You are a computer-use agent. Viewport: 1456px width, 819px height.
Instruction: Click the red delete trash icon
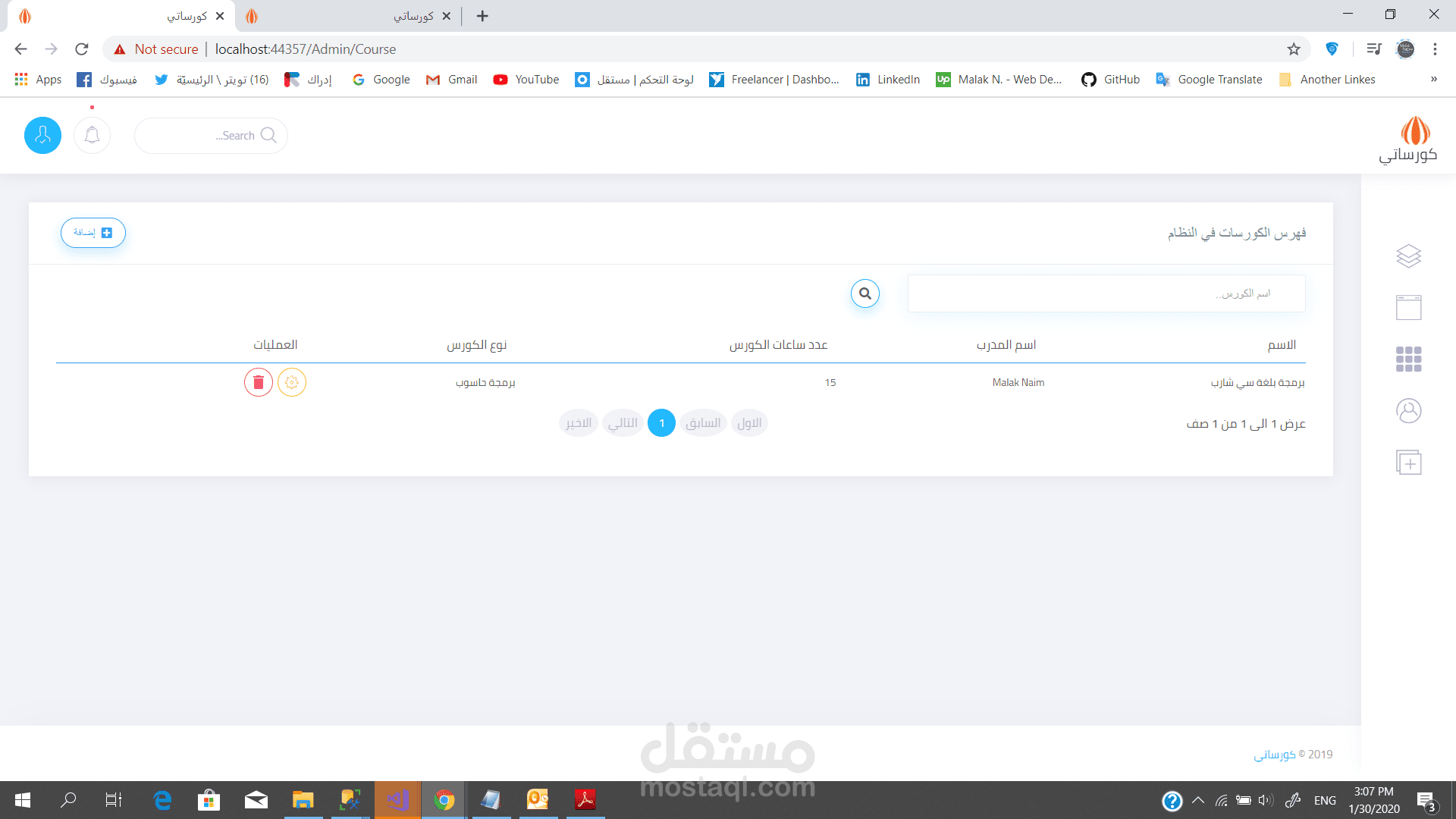pos(258,382)
